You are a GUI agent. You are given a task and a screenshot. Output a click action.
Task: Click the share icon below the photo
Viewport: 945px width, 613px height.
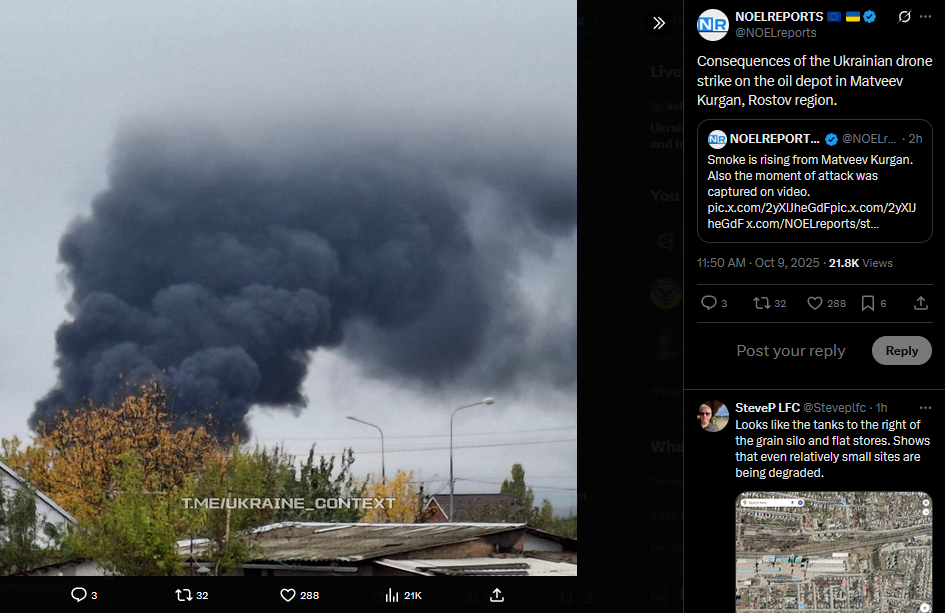point(497,595)
